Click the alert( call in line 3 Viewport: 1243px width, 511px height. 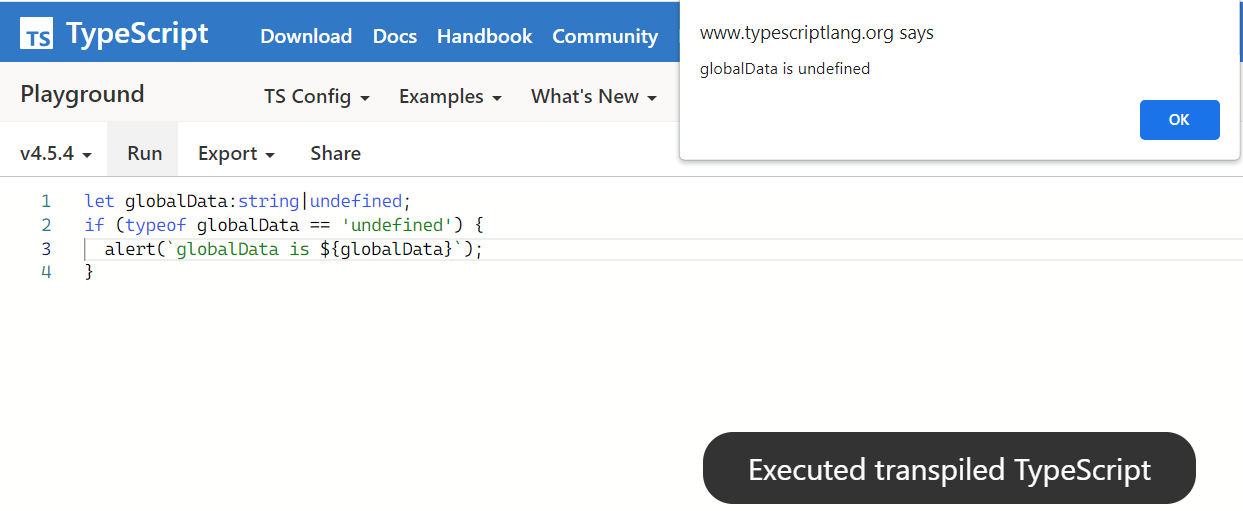(135, 249)
